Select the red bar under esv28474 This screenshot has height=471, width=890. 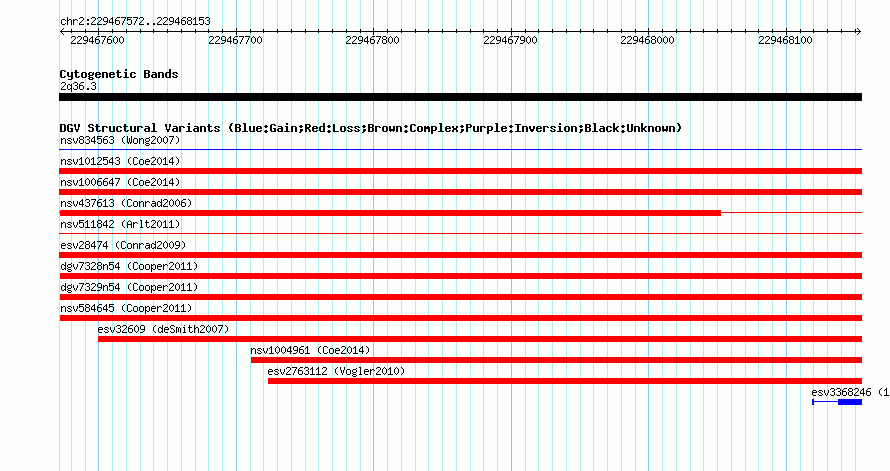[x=460, y=255]
